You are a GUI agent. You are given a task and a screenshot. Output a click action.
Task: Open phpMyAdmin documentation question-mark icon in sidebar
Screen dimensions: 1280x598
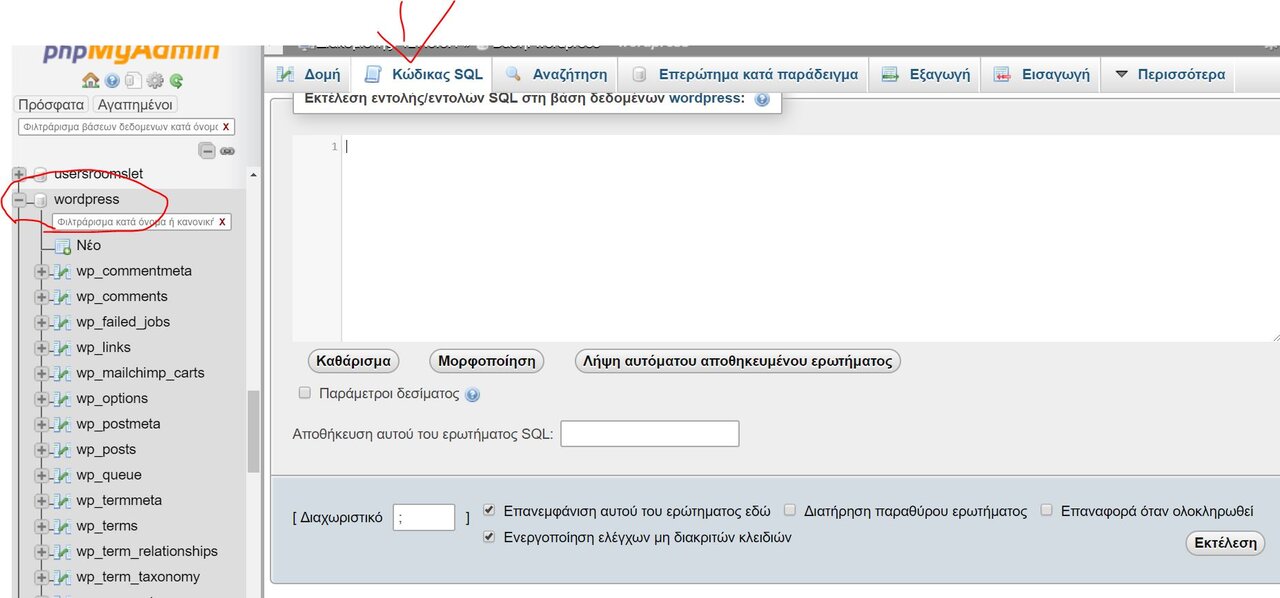tap(112, 81)
